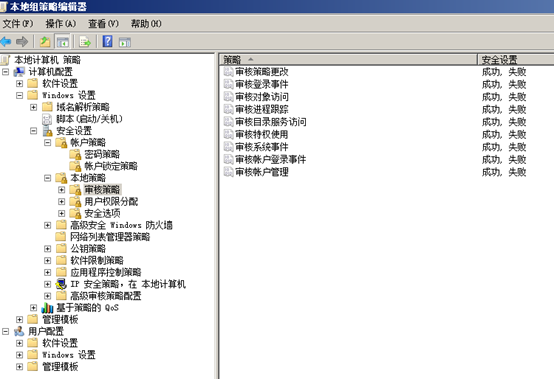Expand 高级安全 Windows 防火墙 node
The width and height of the screenshot is (554, 379).
[x=48, y=225]
